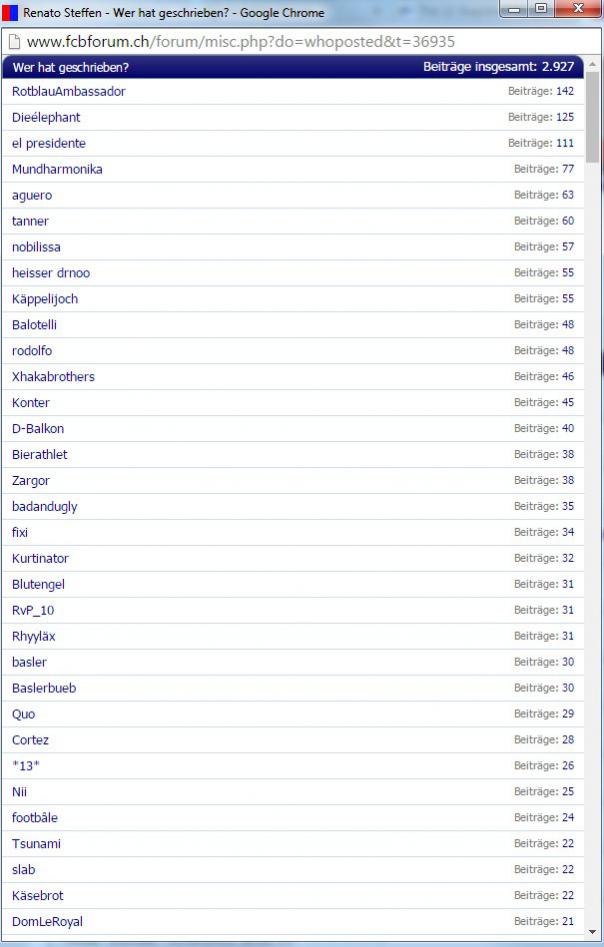Click the address bar URL field
The height and width of the screenshot is (947, 604).
click(x=240, y=43)
